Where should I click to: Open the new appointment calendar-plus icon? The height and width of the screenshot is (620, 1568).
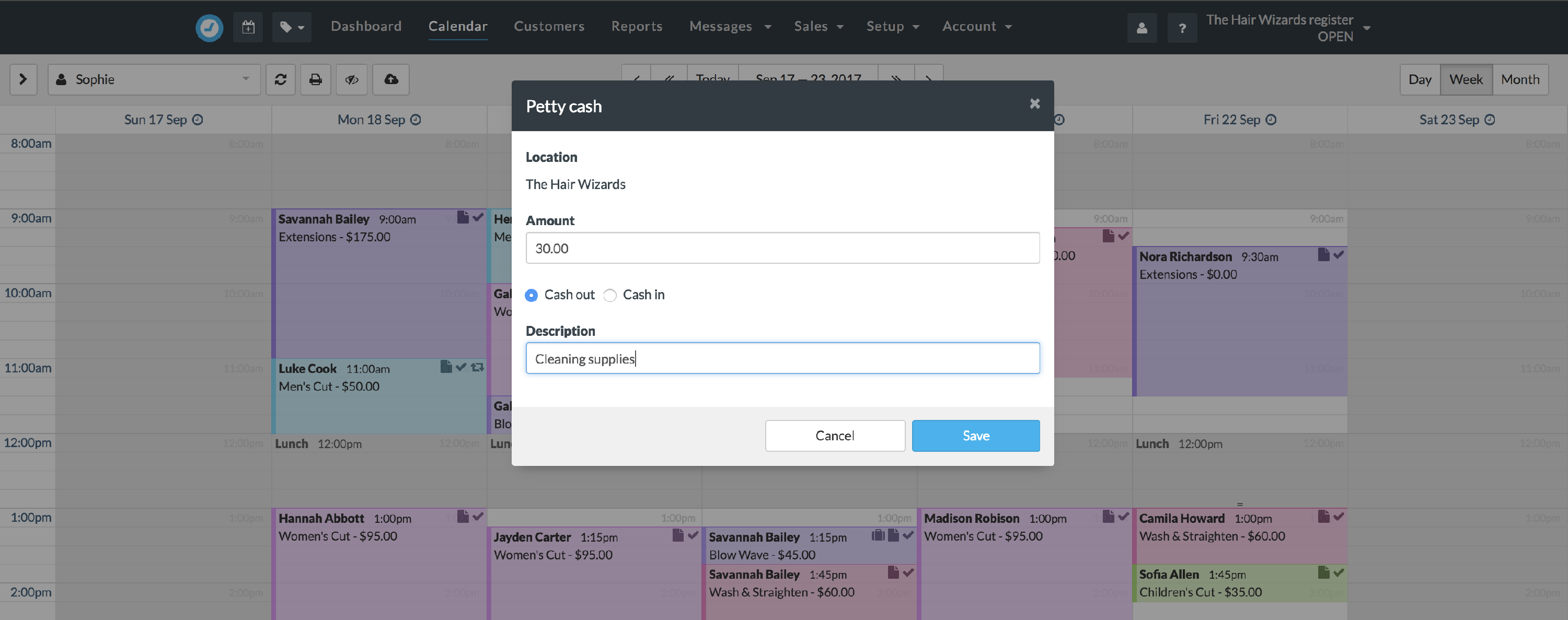[248, 27]
